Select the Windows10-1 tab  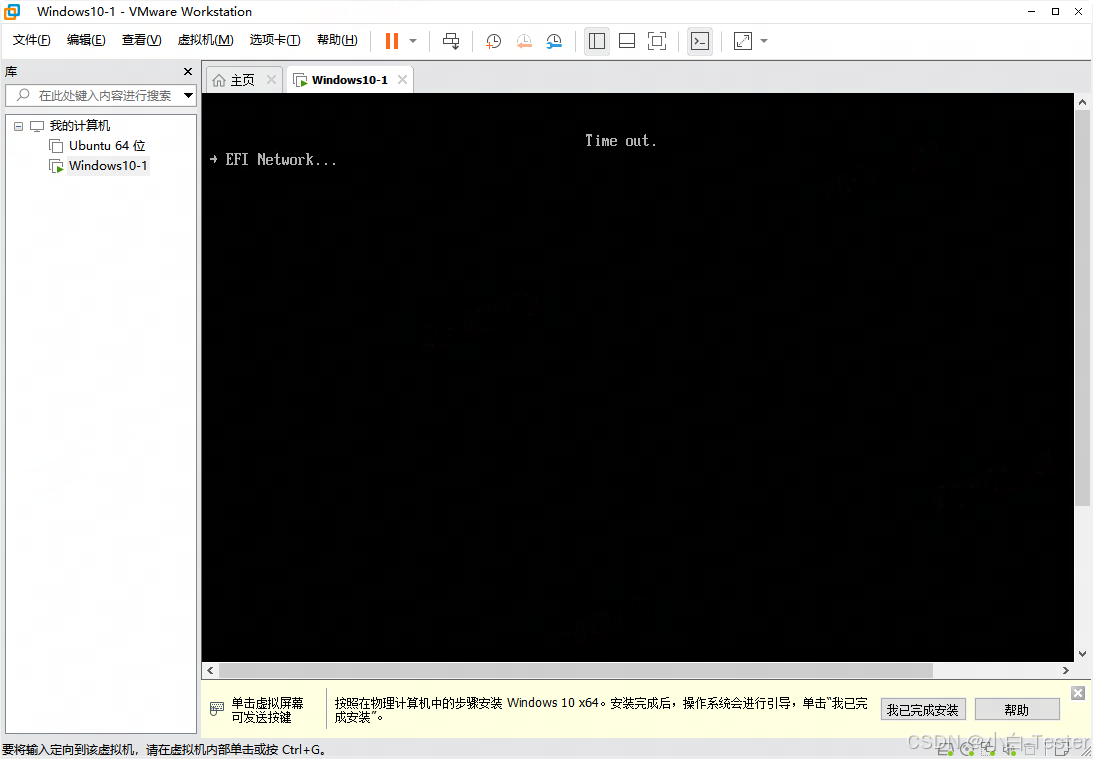[349, 80]
